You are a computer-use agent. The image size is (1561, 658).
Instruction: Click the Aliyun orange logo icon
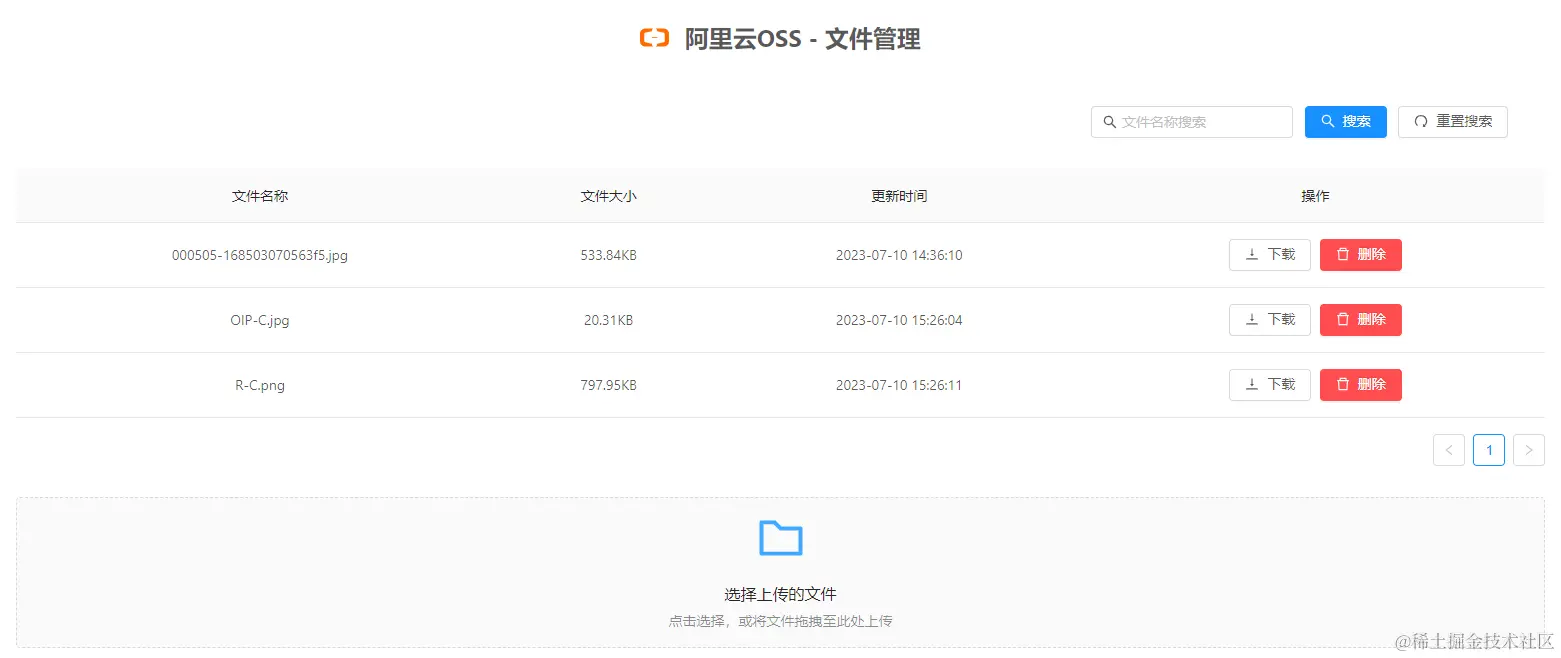654,38
